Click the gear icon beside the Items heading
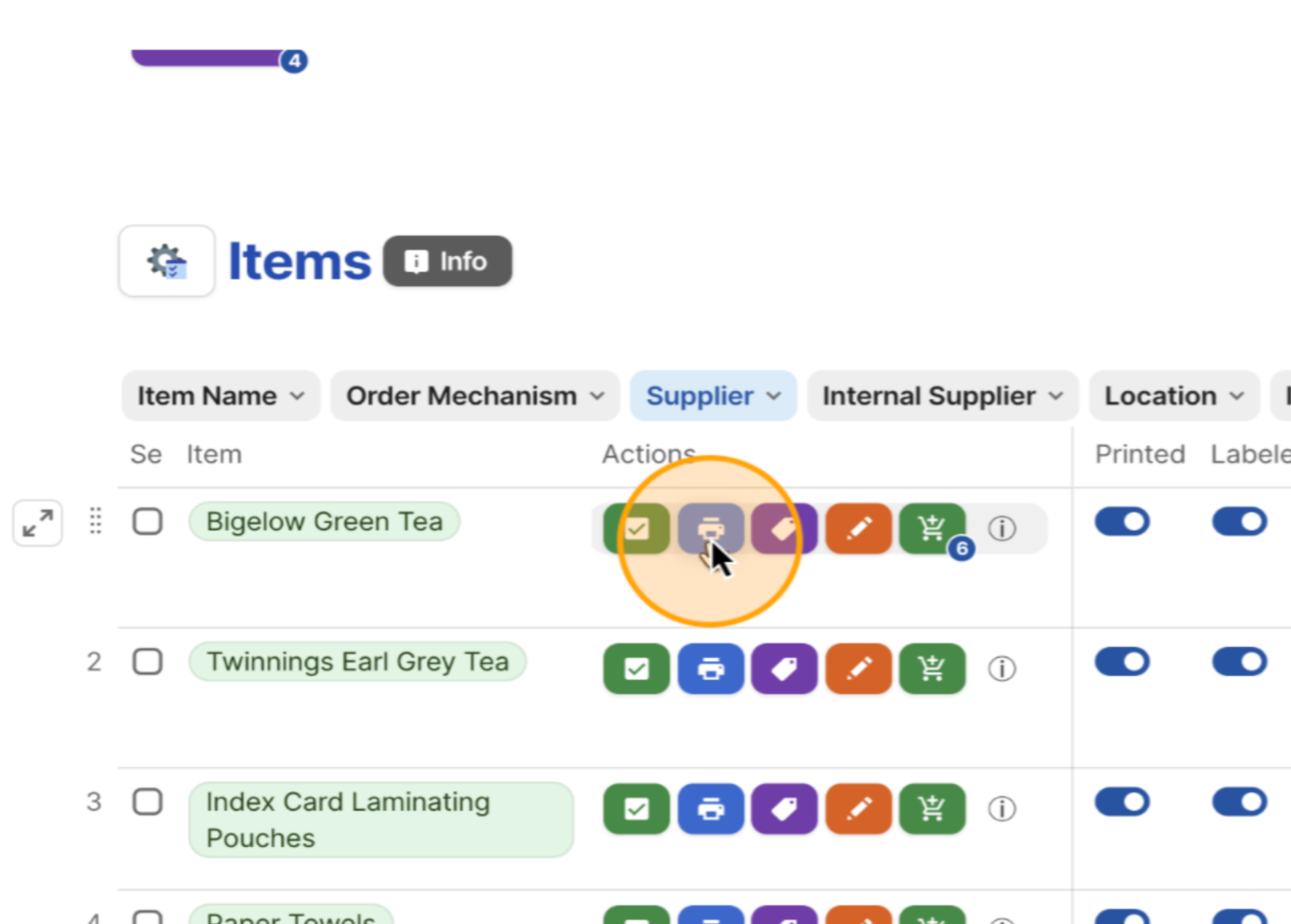Image resolution: width=1291 pixels, height=924 pixels. pos(166,261)
